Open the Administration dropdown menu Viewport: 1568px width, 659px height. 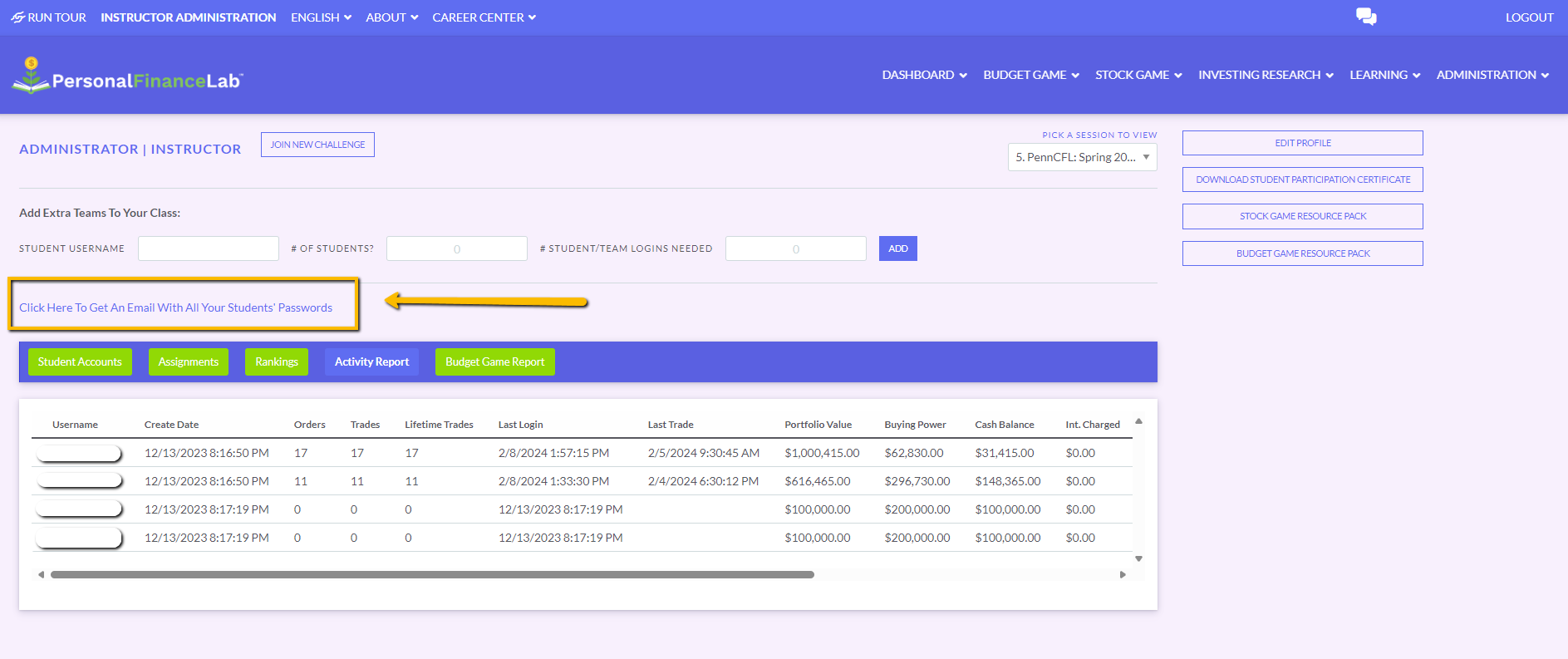[x=1492, y=75]
